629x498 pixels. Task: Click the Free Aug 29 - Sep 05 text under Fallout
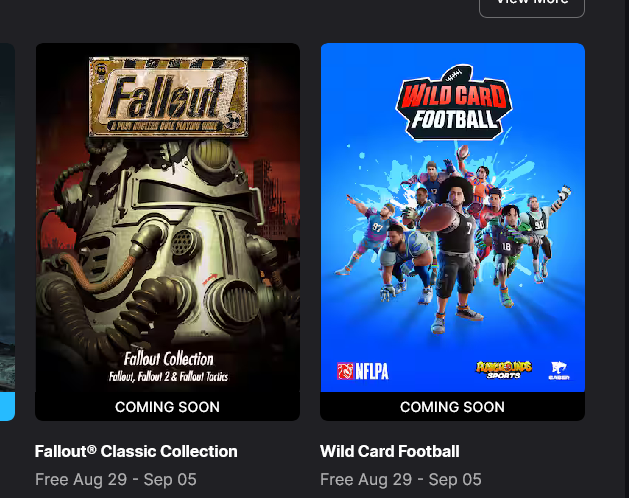116,480
